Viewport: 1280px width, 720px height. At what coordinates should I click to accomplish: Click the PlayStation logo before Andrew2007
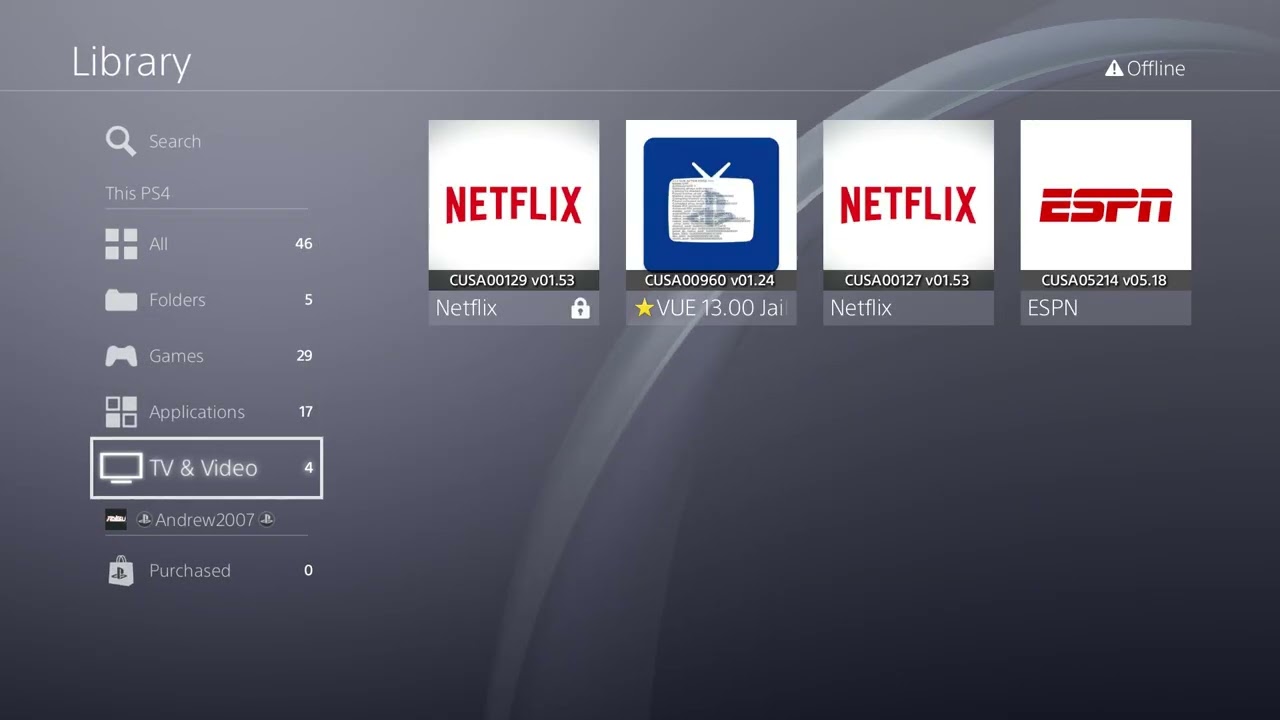click(144, 520)
